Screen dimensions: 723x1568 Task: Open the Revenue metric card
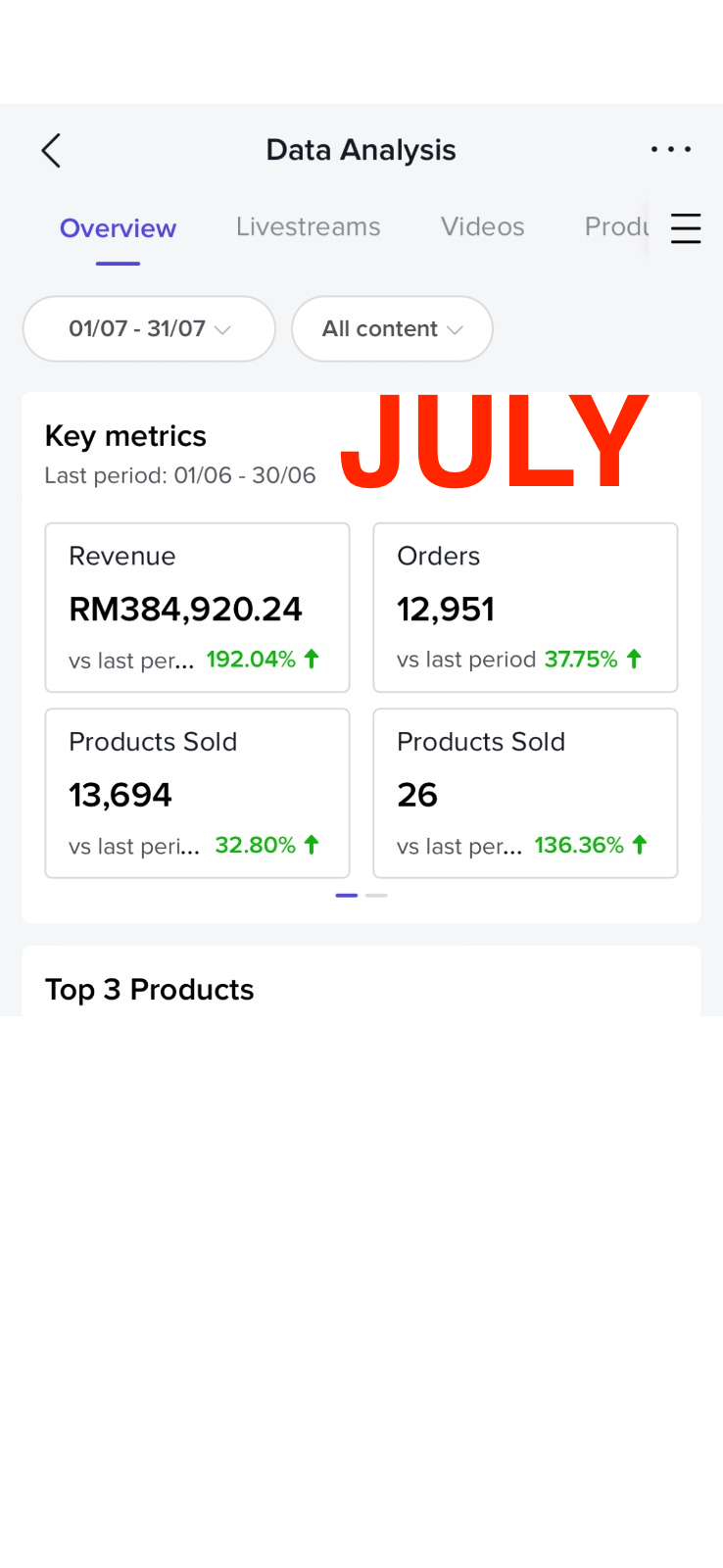(197, 608)
